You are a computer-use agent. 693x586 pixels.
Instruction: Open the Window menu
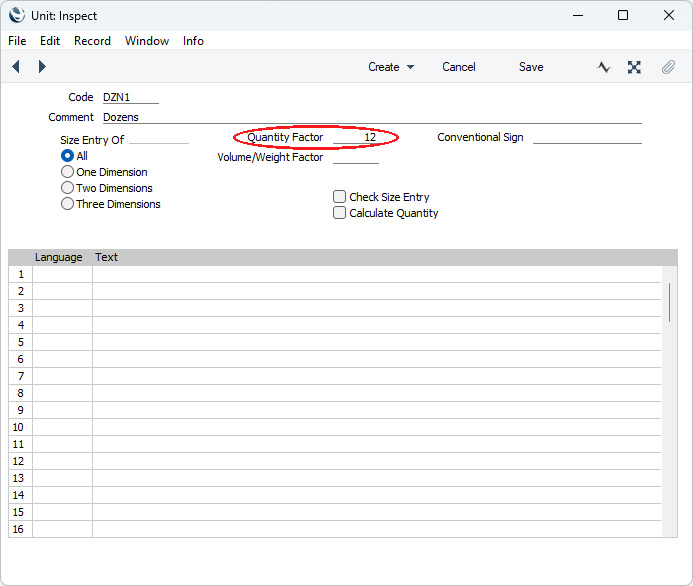pyautogui.click(x=147, y=41)
